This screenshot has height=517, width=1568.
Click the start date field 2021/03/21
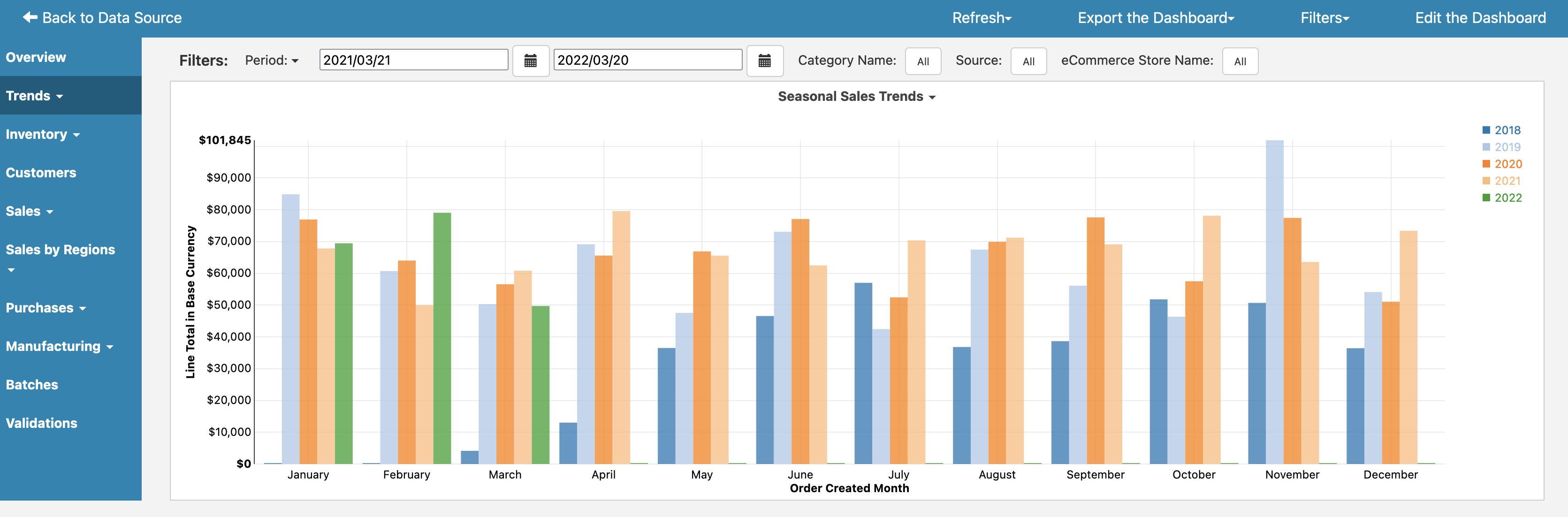(413, 60)
